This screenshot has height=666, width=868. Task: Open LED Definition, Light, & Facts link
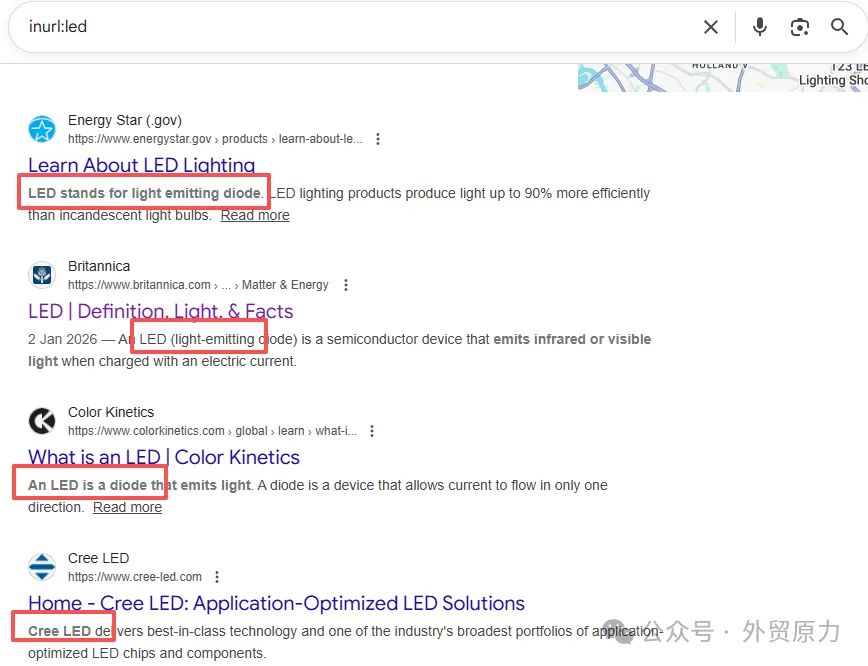tap(160, 311)
